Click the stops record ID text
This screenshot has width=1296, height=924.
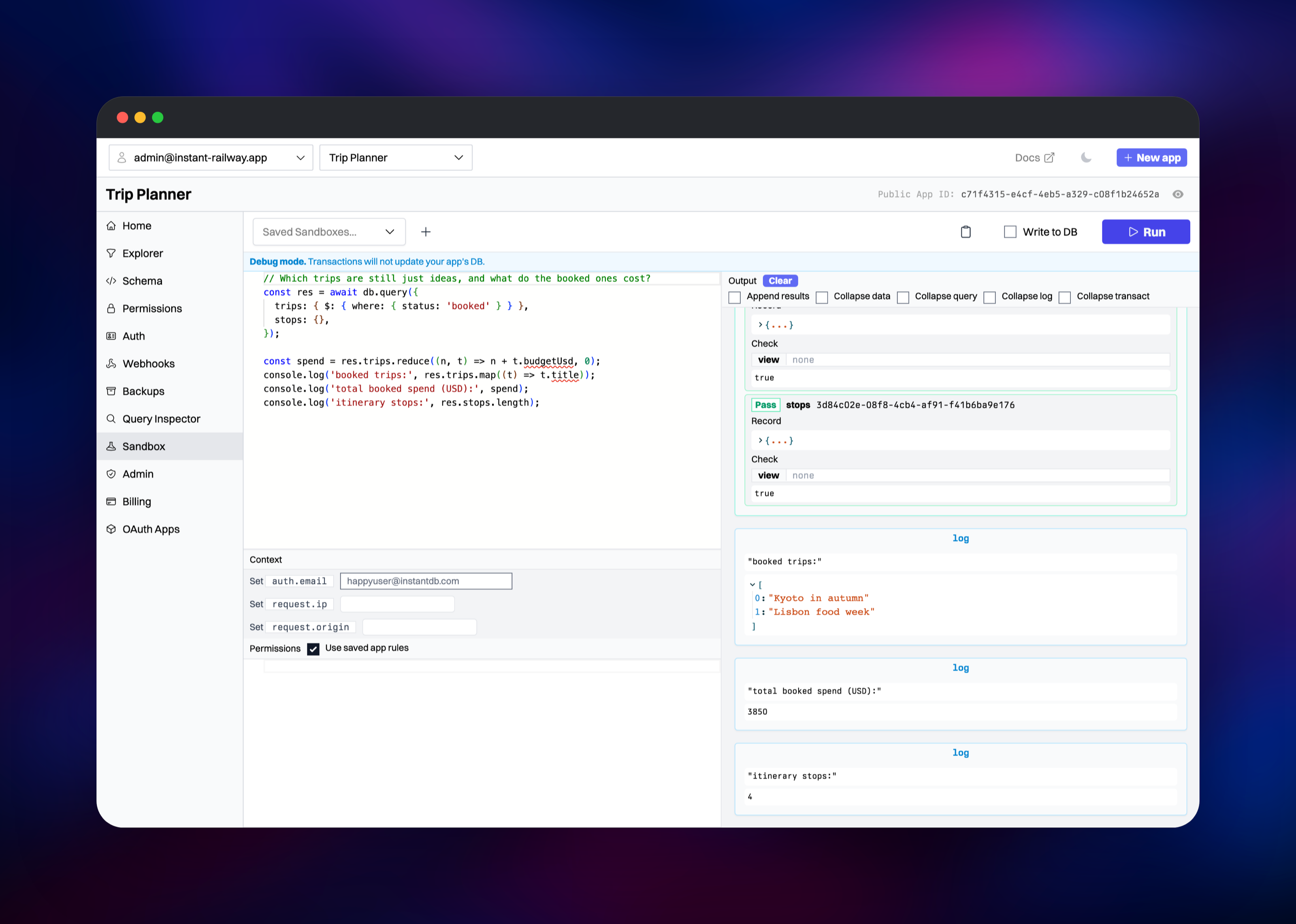915,405
